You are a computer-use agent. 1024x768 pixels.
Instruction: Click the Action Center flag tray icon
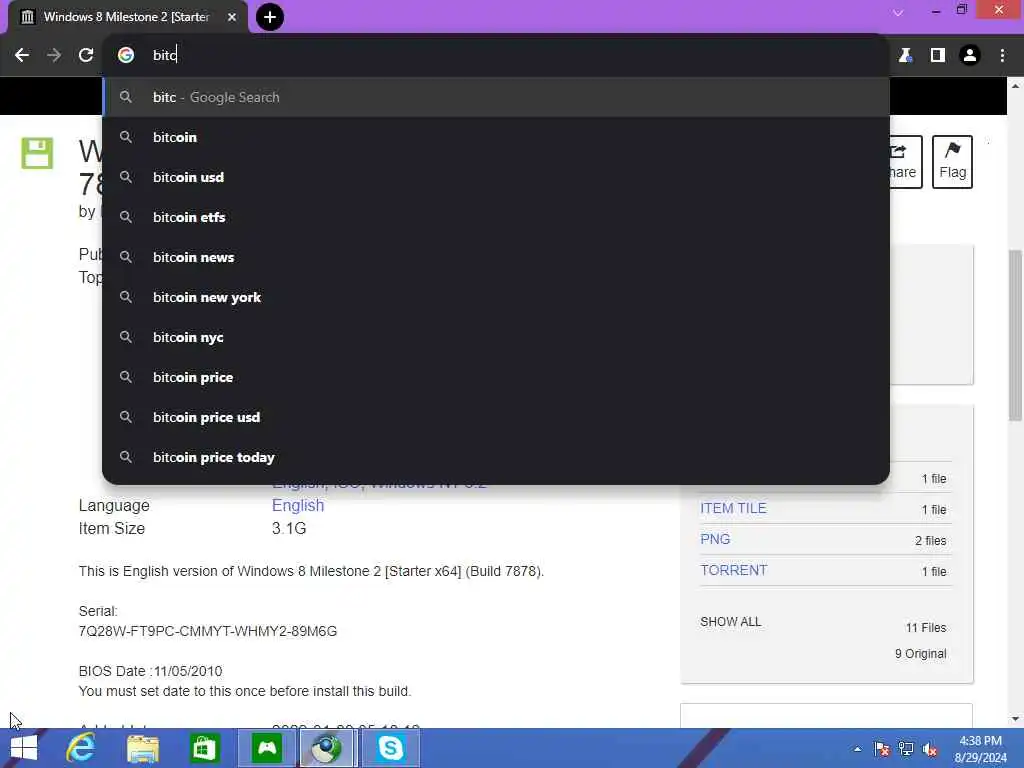click(882, 749)
